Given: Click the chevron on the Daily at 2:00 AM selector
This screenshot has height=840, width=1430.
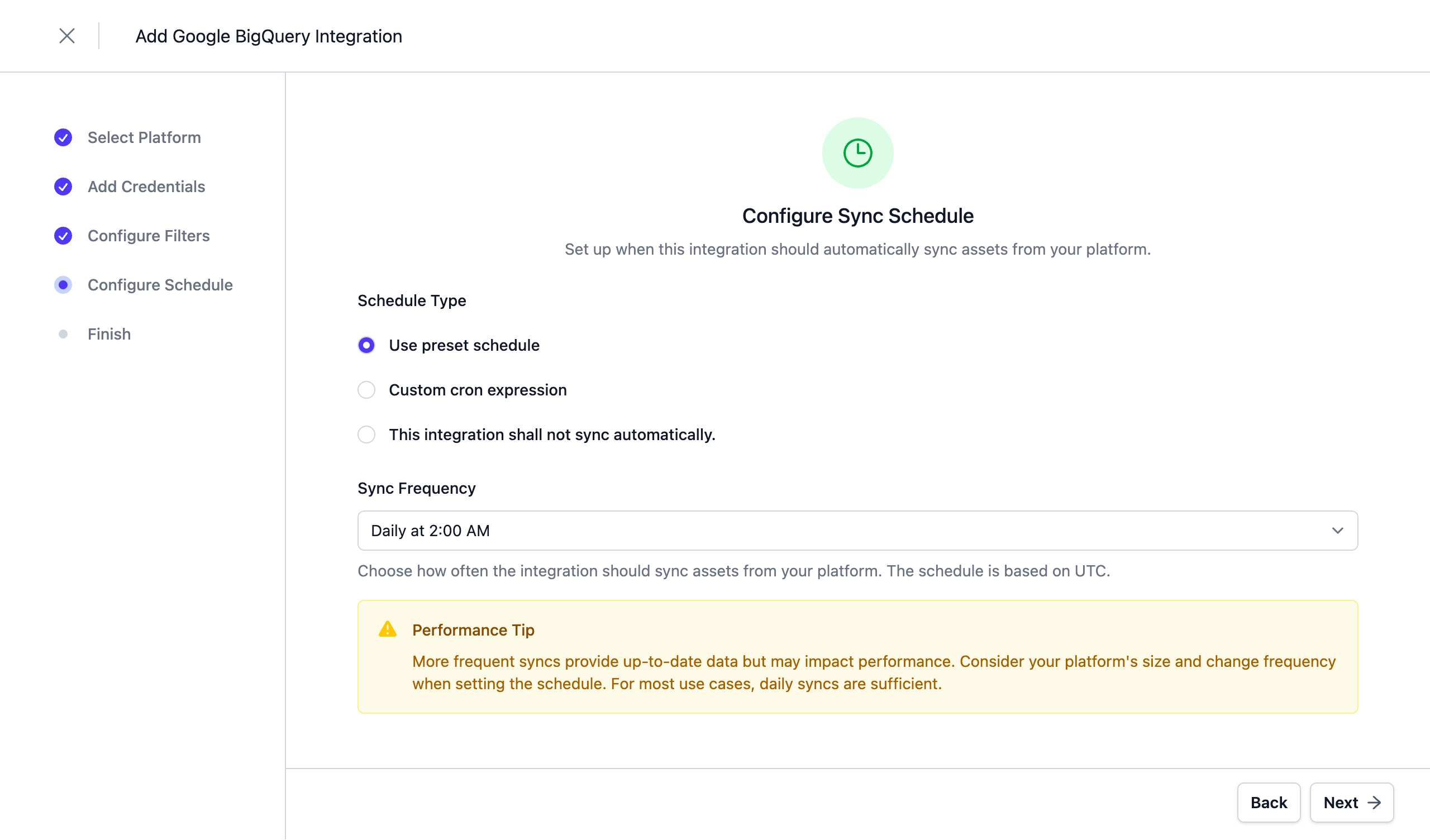Looking at the screenshot, I should (1337, 530).
